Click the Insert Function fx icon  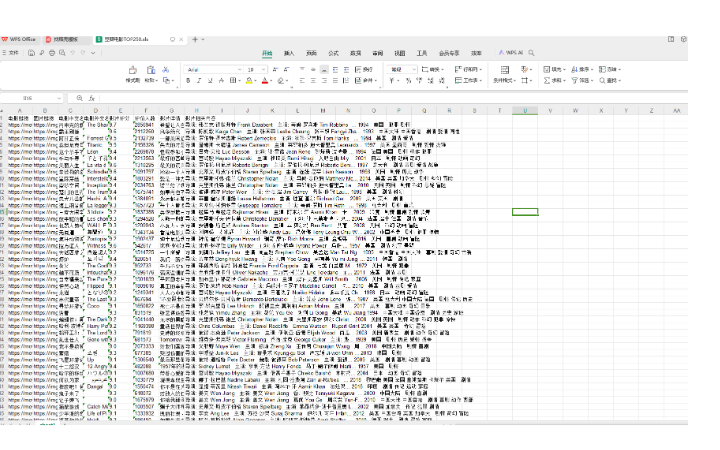[x=91, y=98]
